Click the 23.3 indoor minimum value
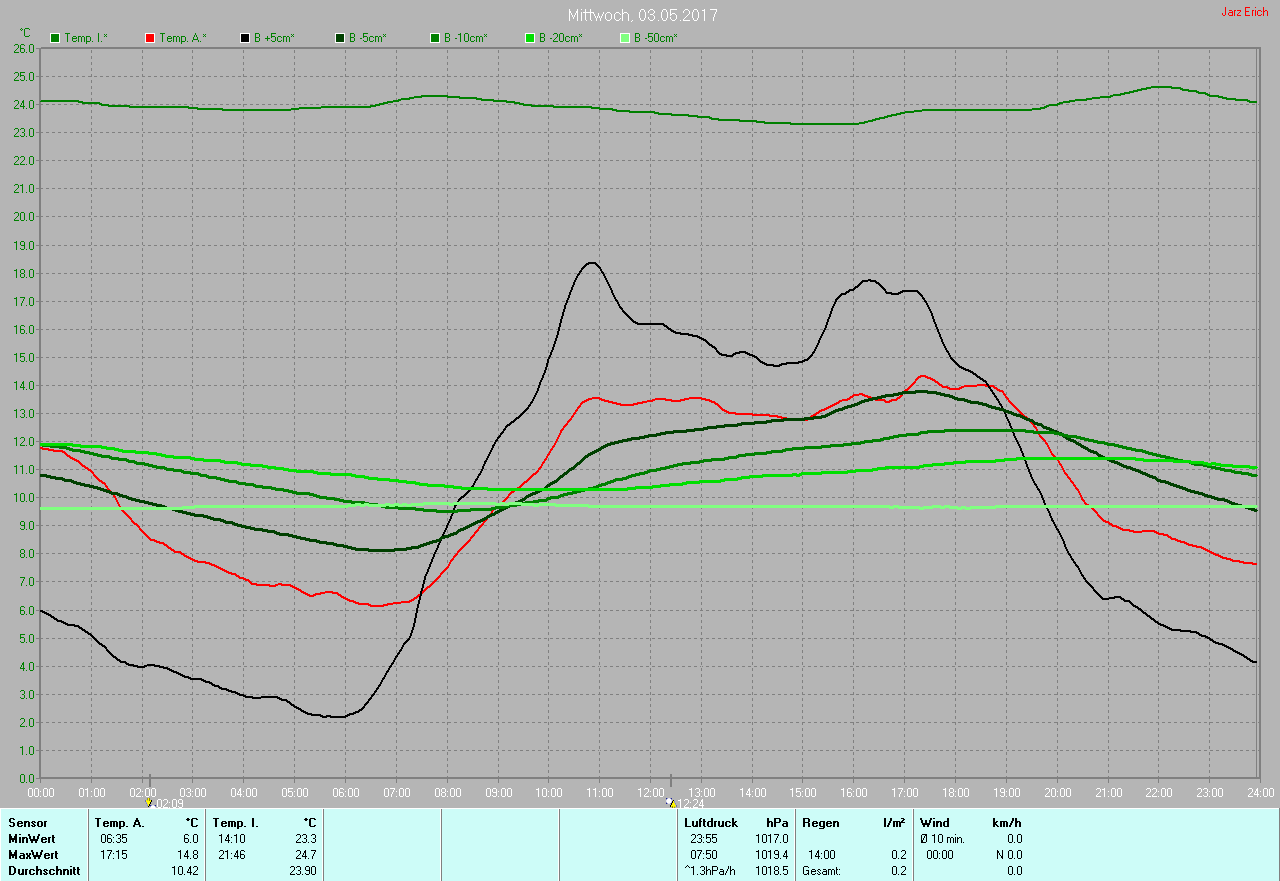This screenshot has height=881, width=1280. pyautogui.click(x=305, y=839)
